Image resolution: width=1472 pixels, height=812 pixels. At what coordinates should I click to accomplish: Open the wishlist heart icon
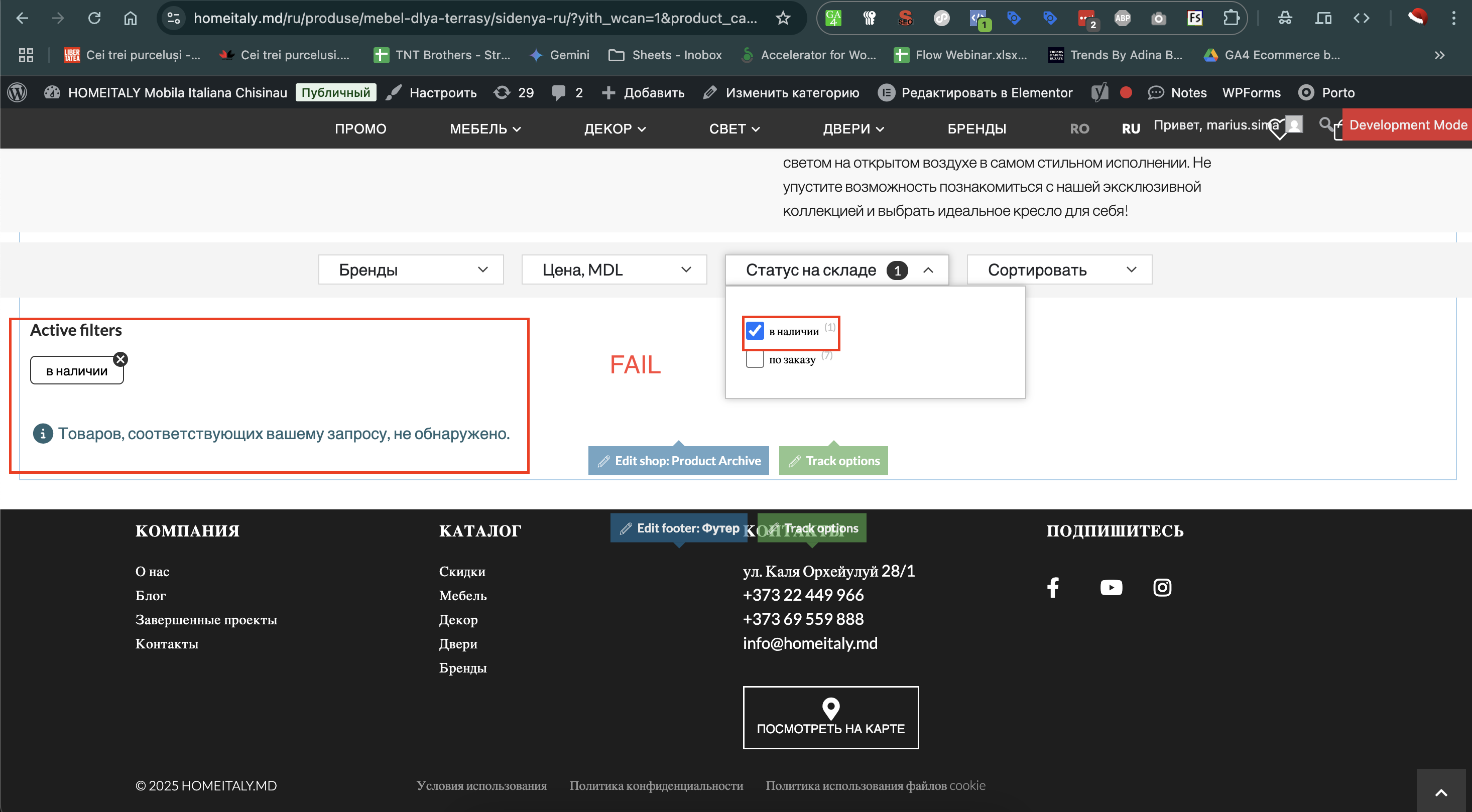coord(1278,129)
